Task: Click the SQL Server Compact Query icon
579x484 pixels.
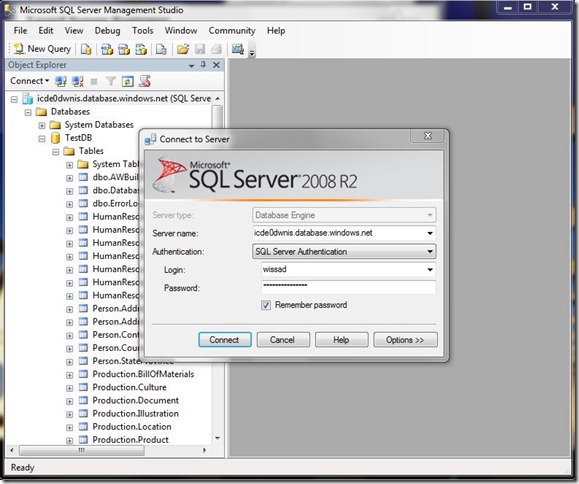Action: tap(161, 49)
